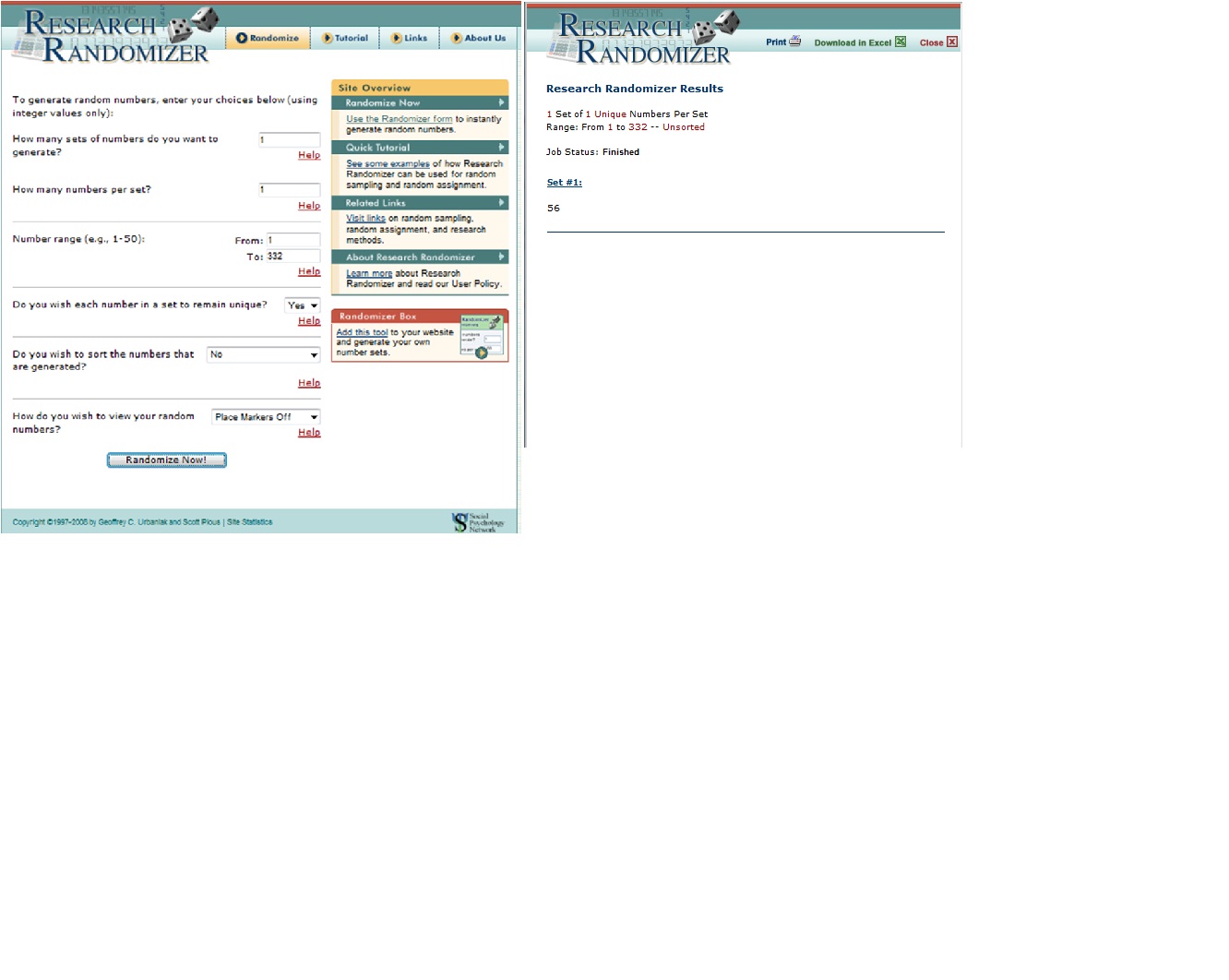Click the range To input field

tap(293, 257)
